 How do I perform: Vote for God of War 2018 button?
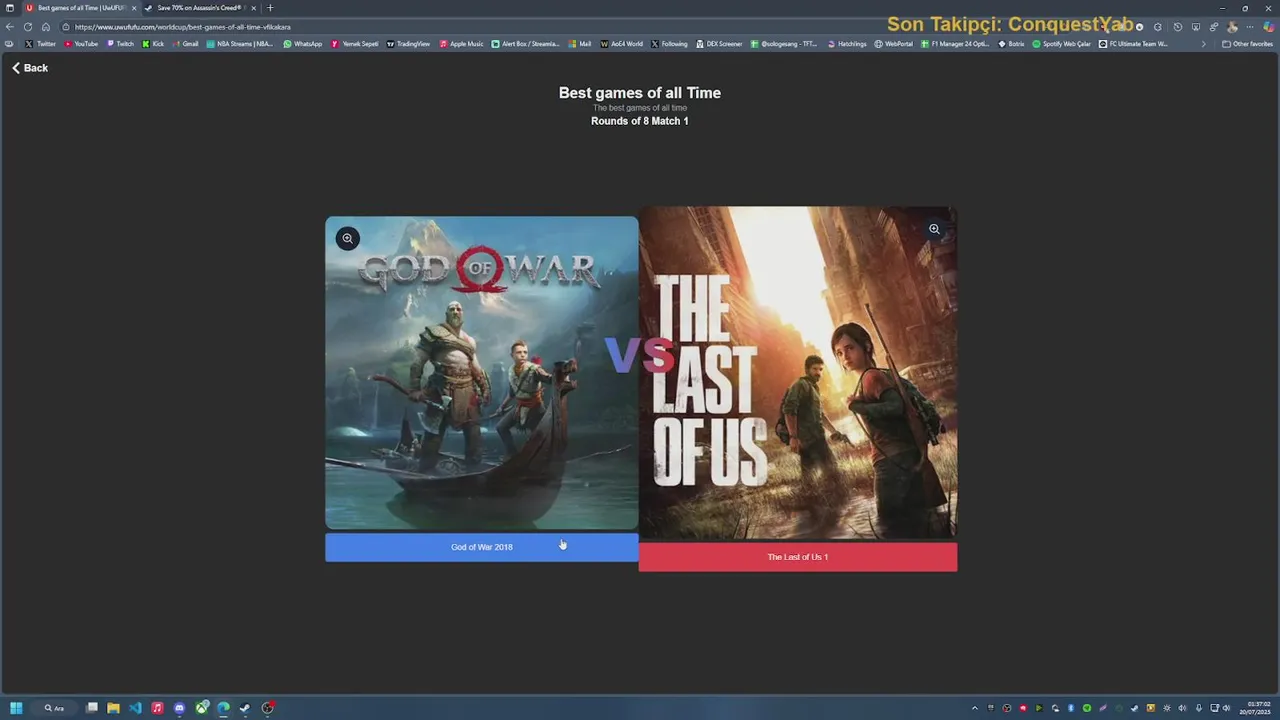[x=481, y=547]
